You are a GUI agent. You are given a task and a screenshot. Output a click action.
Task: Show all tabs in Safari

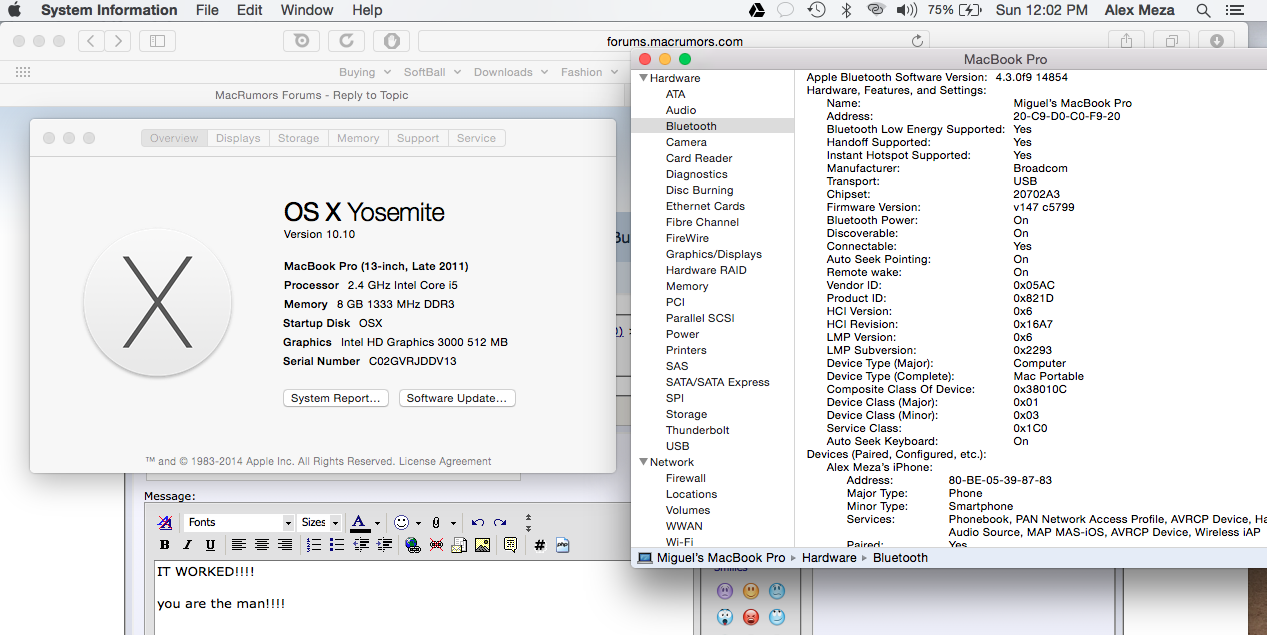pyautogui.click(x=1172, y=41)
